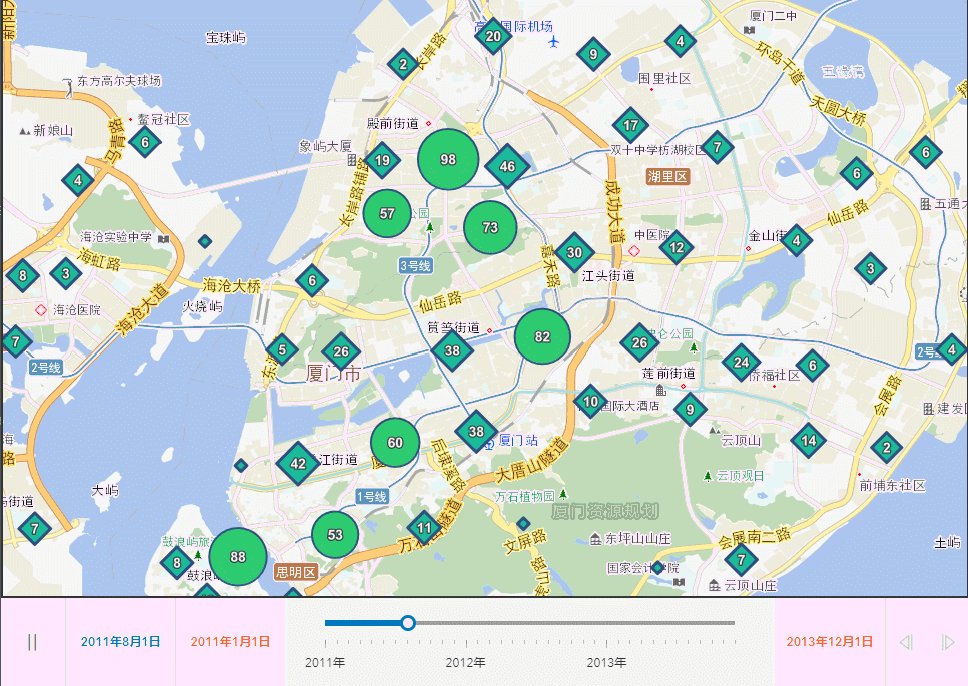Click the start date 2011年1月1日
Image resolution: width=968 pixels, height=686 pixels.
coord(230,642)
